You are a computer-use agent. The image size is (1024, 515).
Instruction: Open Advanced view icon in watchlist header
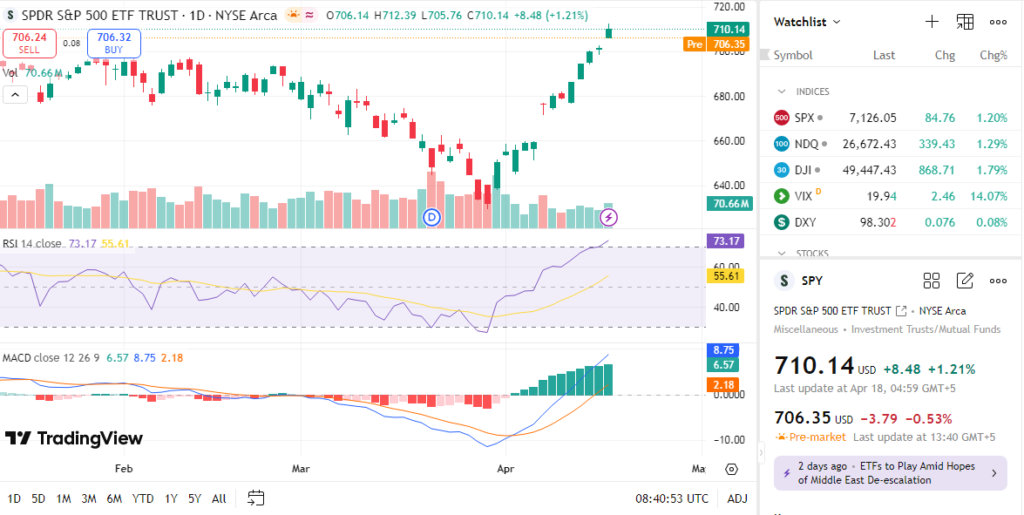point(965,21)
